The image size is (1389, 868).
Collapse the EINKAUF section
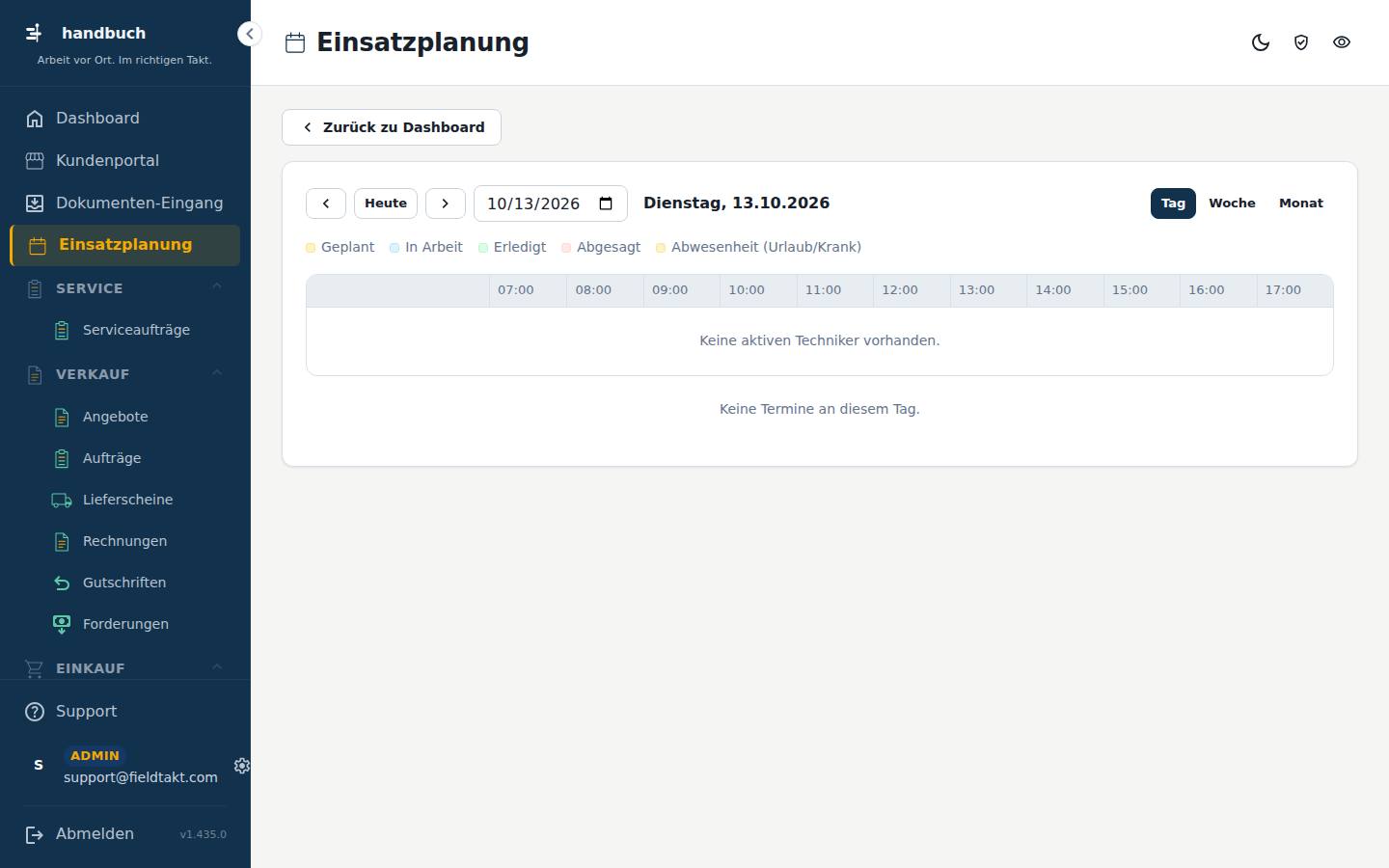click(124, 668)
